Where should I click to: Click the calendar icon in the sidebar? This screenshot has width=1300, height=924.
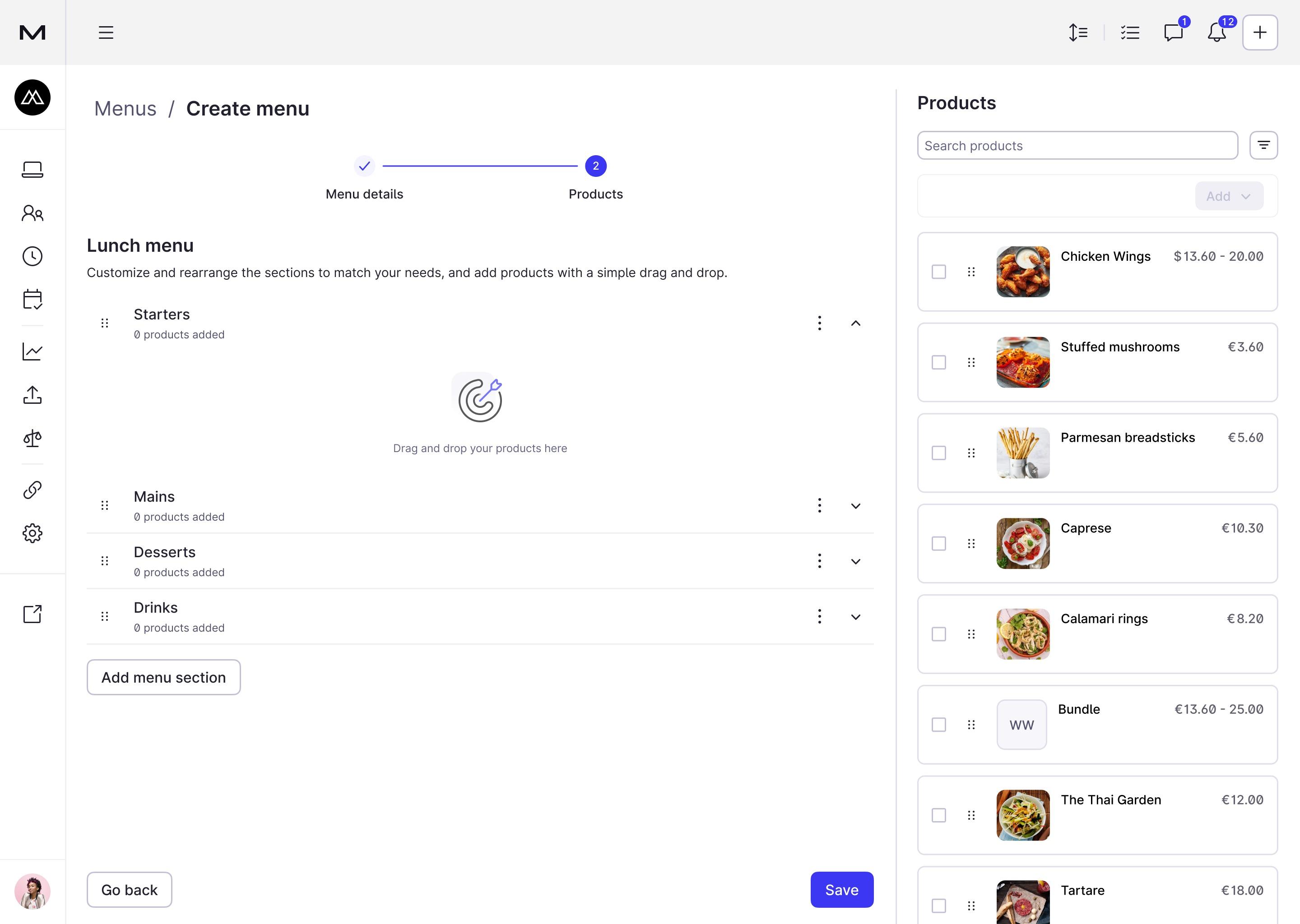(32, 299)
